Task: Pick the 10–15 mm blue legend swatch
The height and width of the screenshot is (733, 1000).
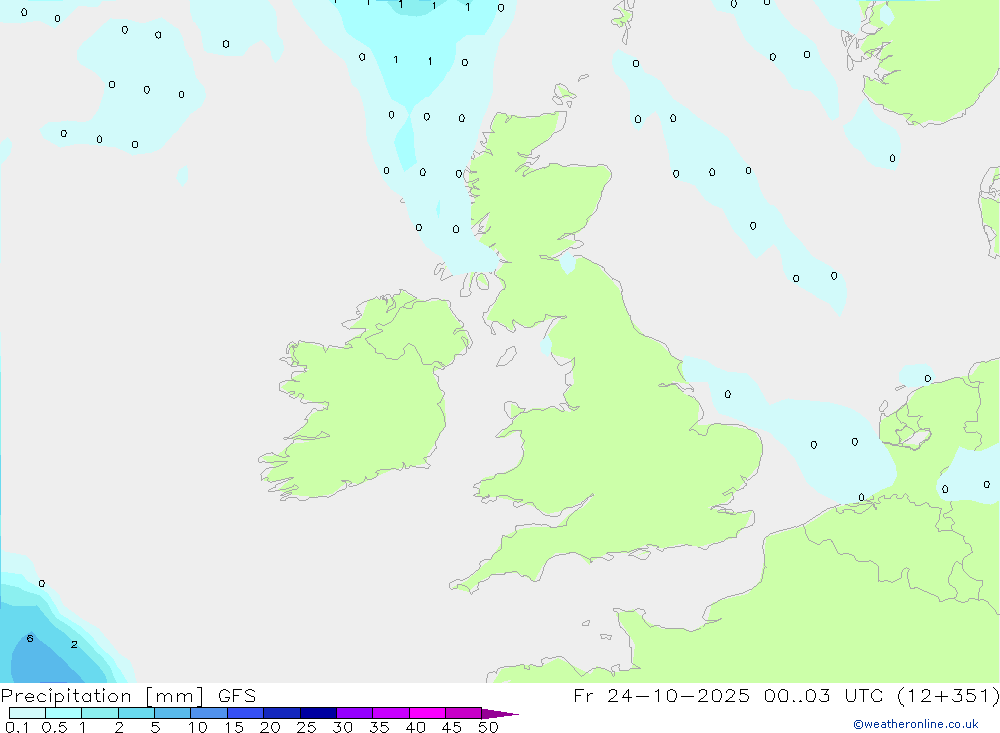Action: [209, 713]
